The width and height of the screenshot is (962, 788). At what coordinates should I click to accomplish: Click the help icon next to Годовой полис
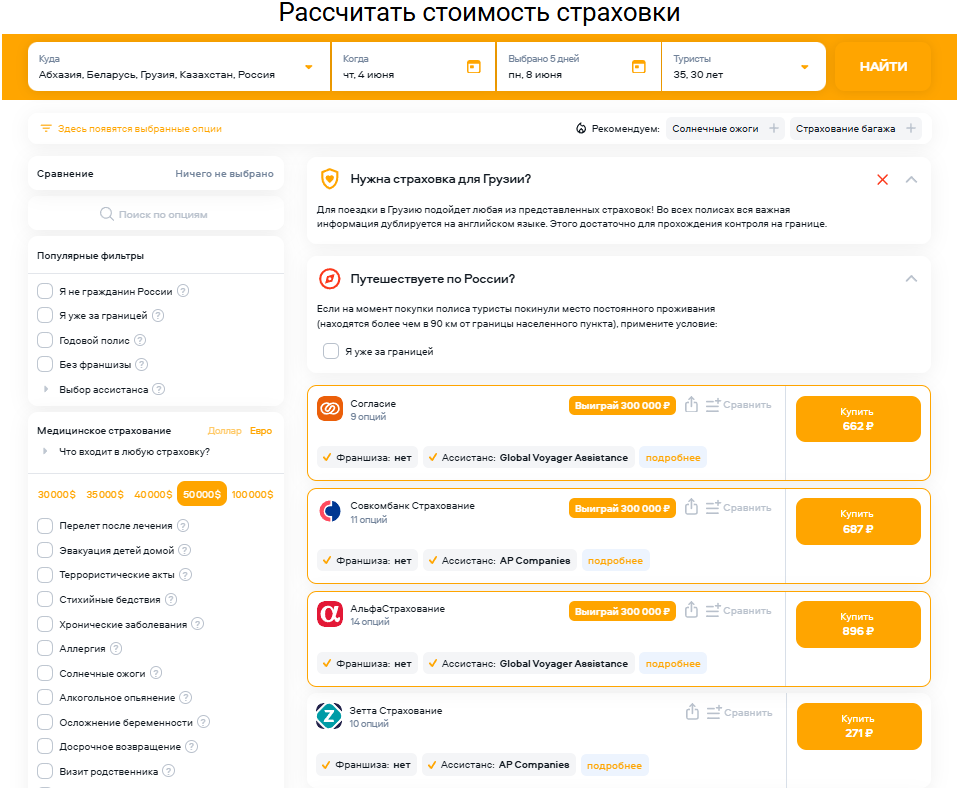click(x=138, y=340)
